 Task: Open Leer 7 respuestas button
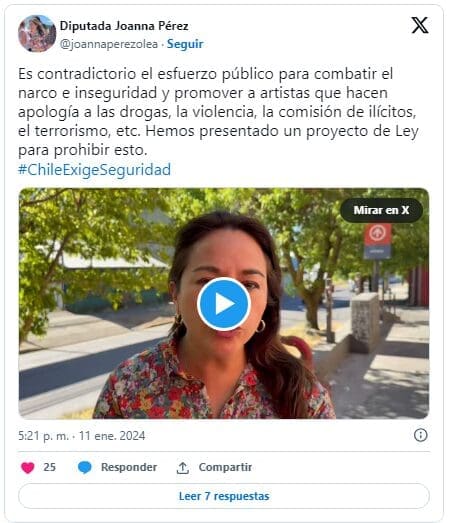coord(224,496)
